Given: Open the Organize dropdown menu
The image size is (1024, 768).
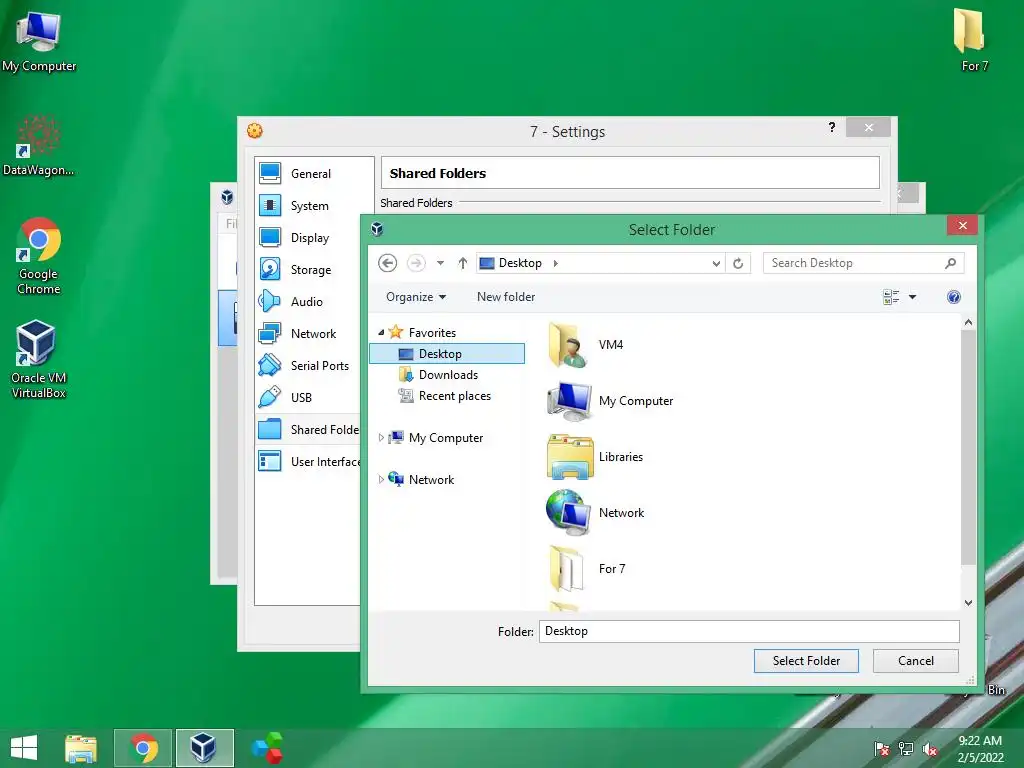Looking at the screenshot, I should 416,297.
